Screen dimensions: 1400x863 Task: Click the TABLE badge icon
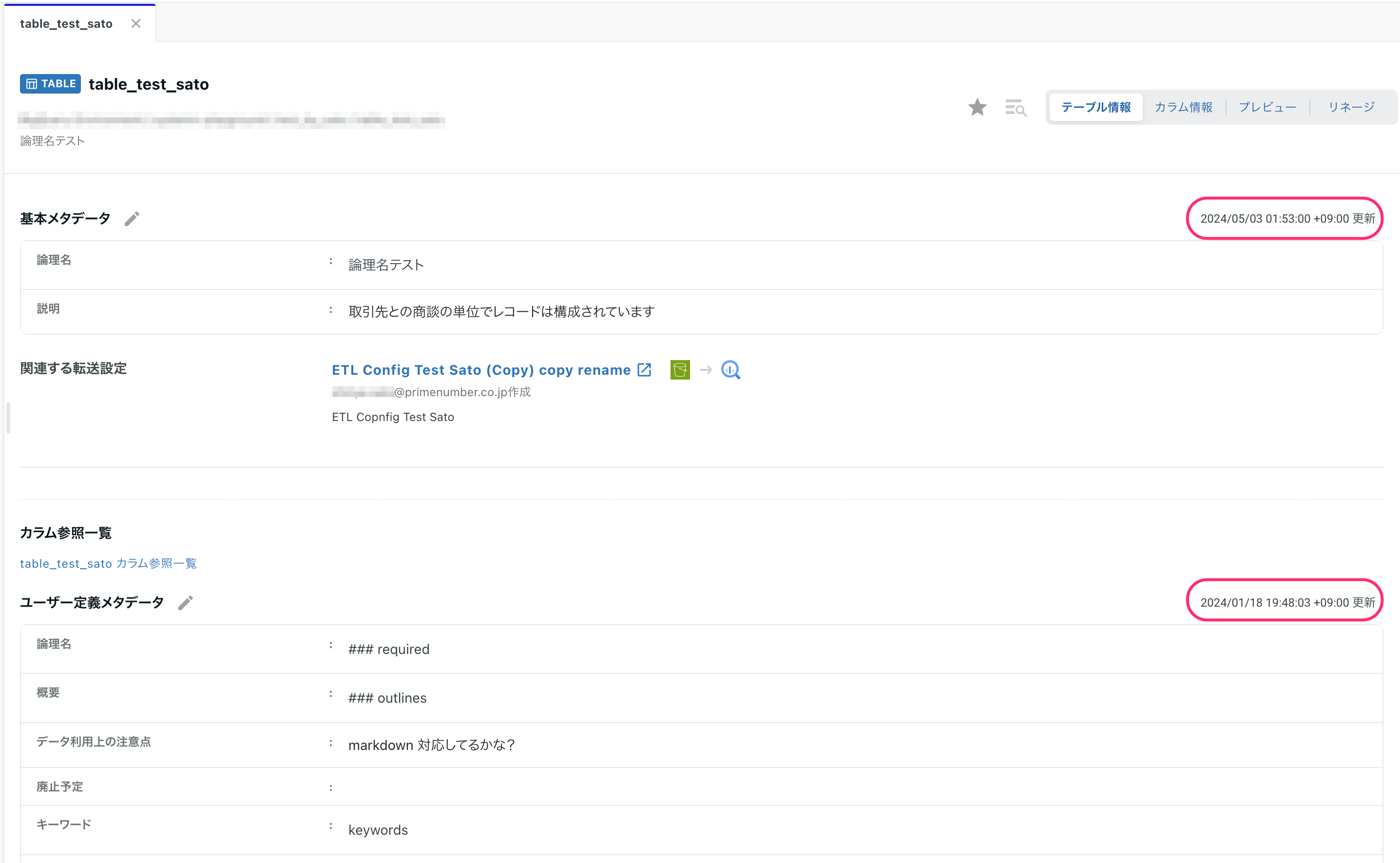click(x=50, y=83)
